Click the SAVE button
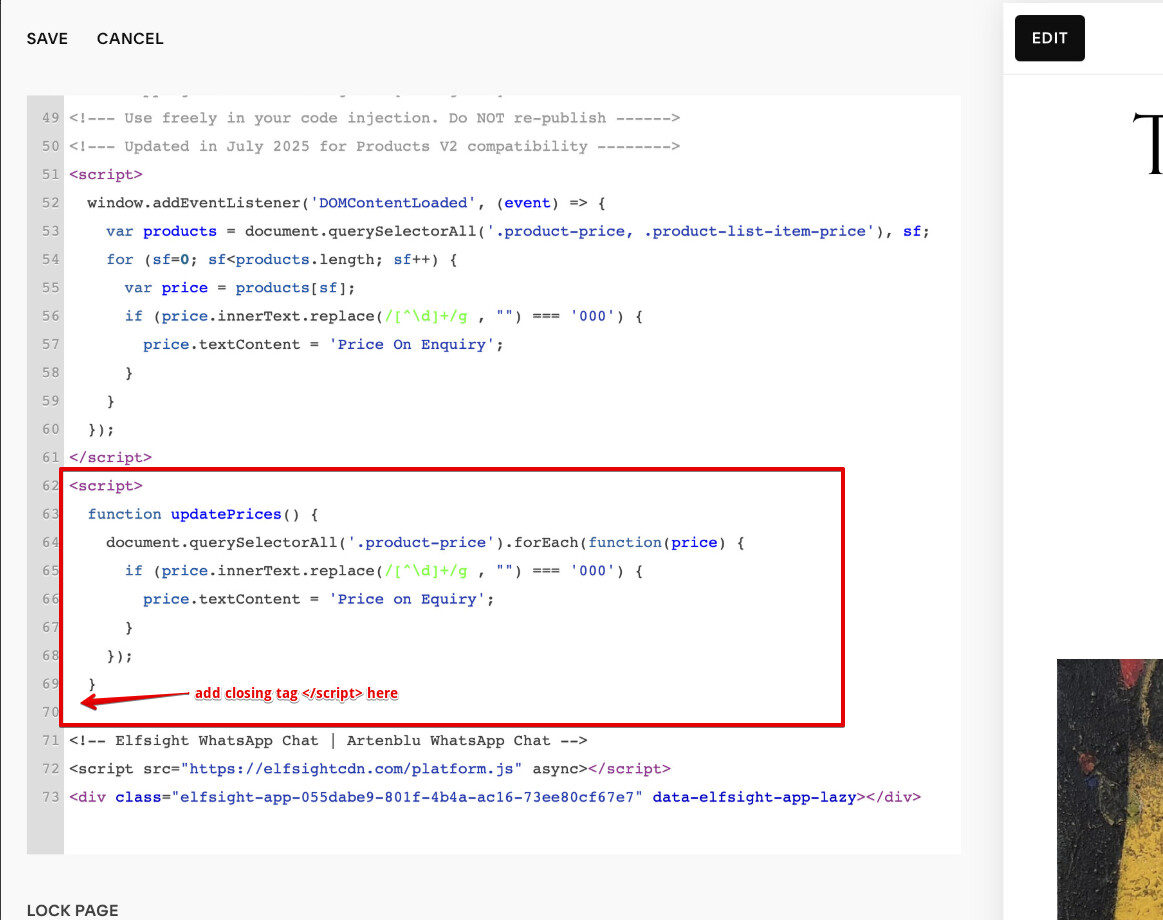Image resolution: width=1163 pixels, height=920 pixels. [47, 39]
